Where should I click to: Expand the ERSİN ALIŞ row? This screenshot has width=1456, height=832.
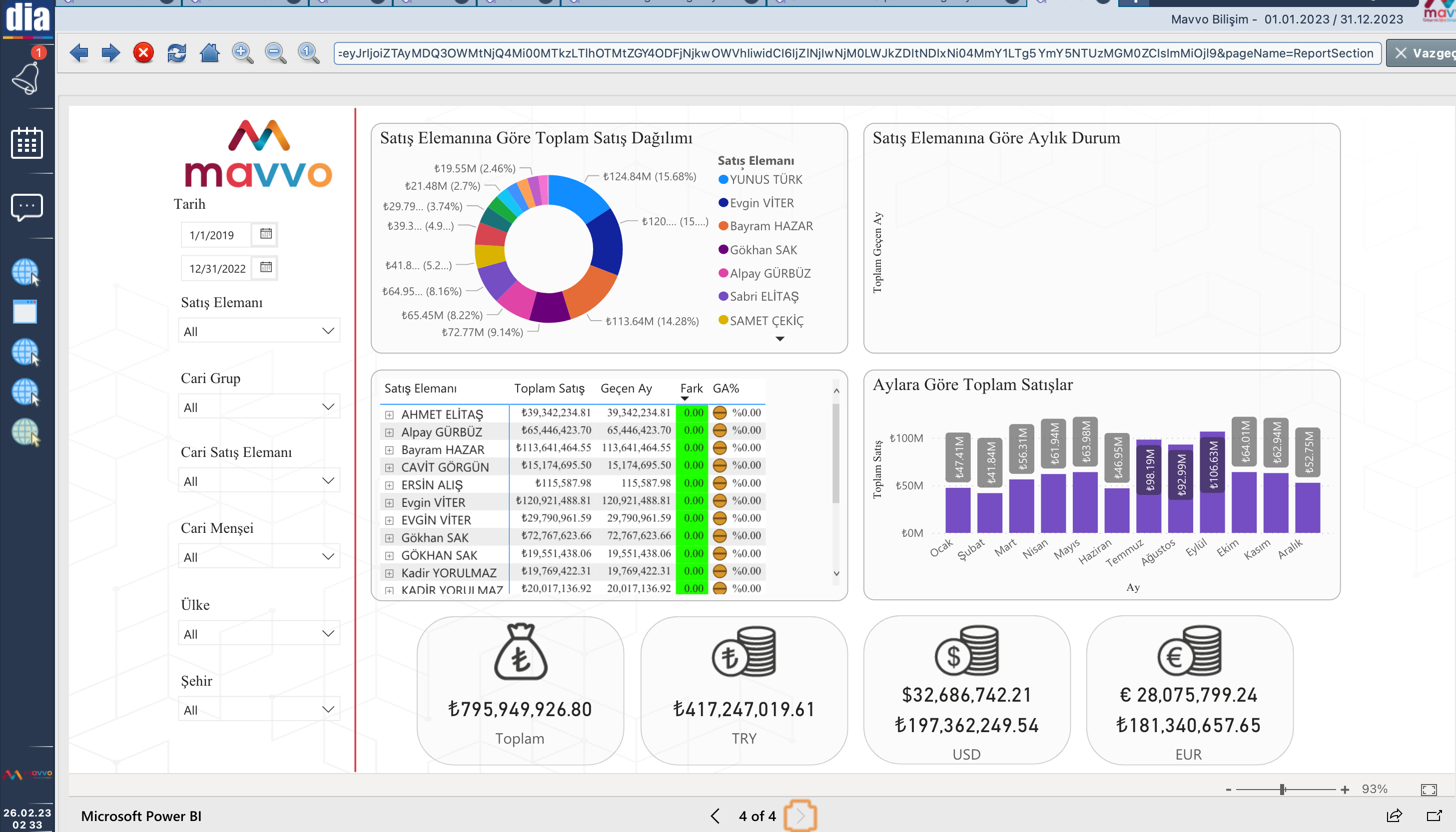tap(389, 485)
